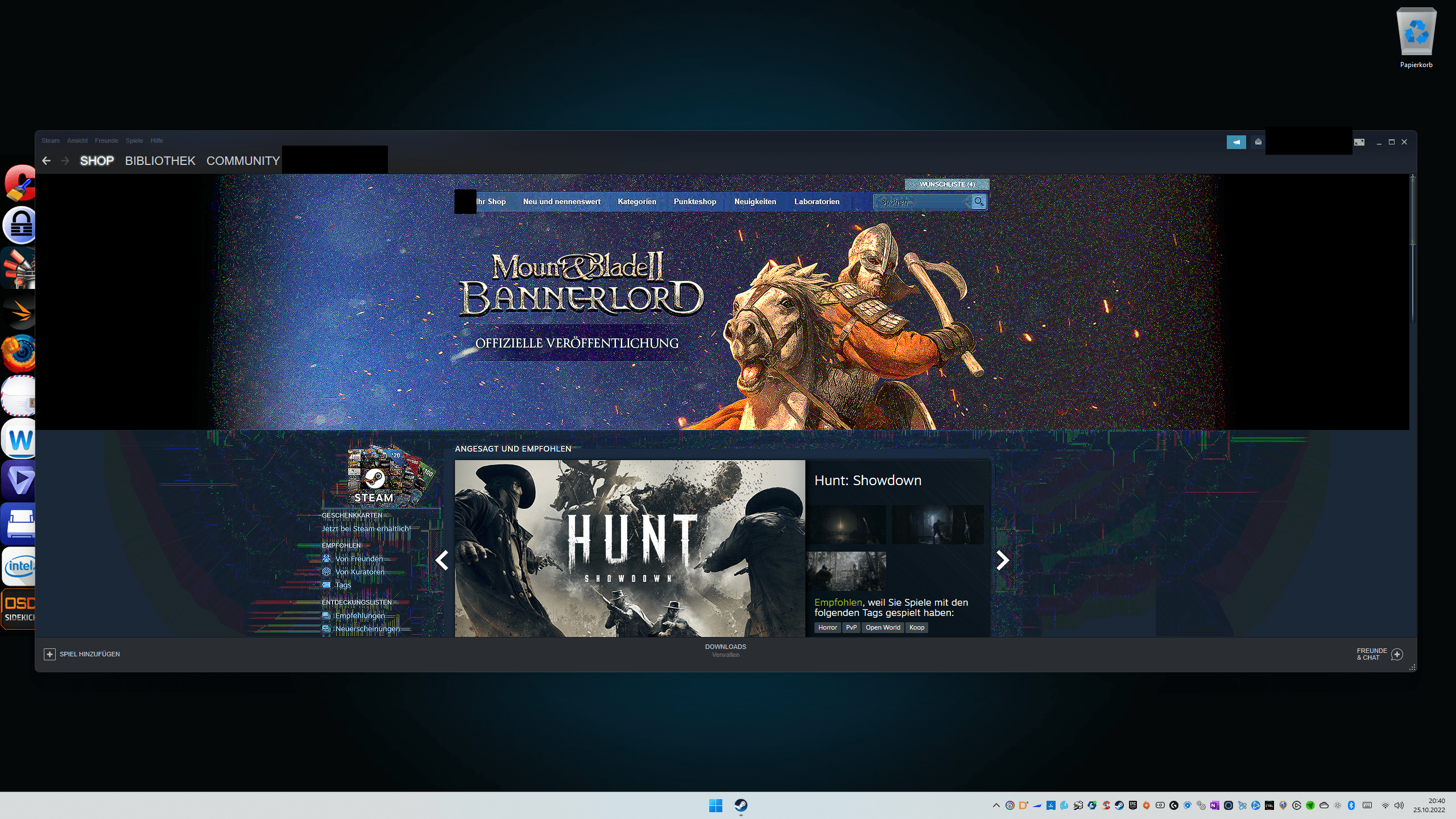Image resolution: width=1456 pixels, height=819 pixels.
Task: Open the volume speaker tray icon
Action: tap(1399, 805)
